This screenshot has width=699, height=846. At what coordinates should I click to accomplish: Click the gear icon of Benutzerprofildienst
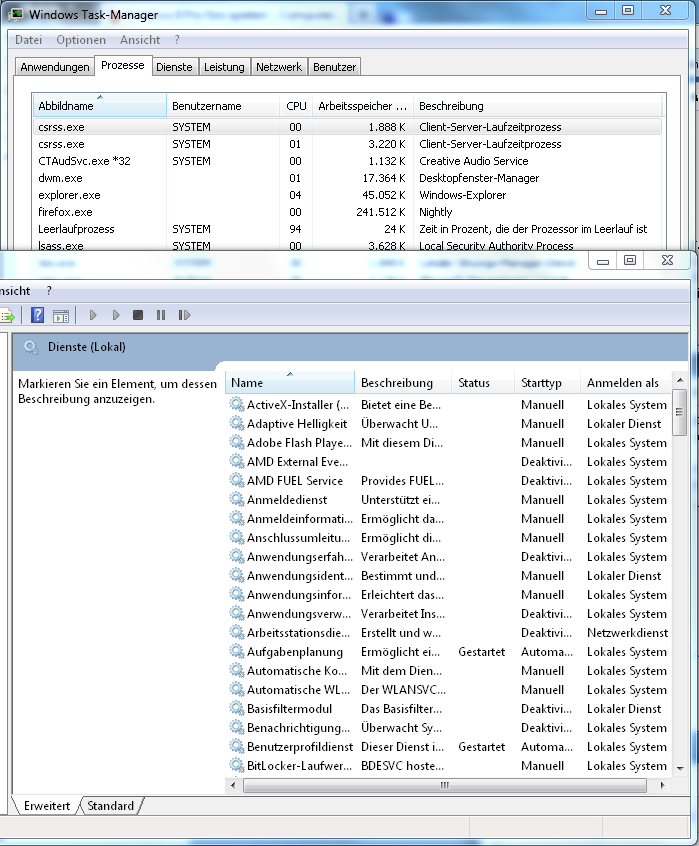click(x=236, y=746)
